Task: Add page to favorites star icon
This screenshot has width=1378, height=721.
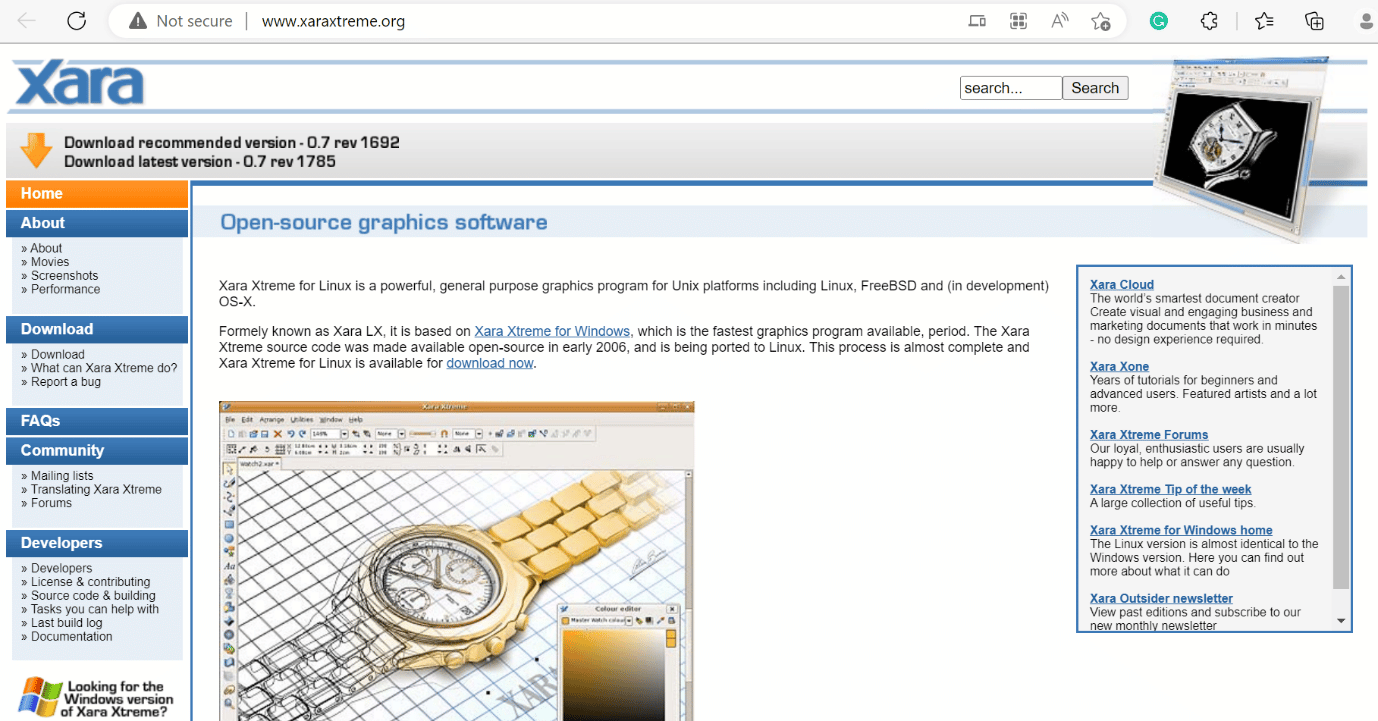Action: point(1101,21)
